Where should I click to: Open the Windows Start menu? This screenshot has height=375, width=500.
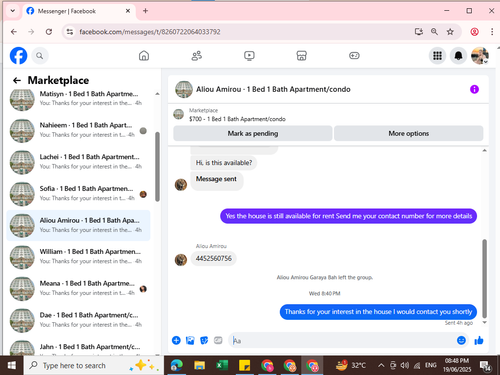pos(12,365)
